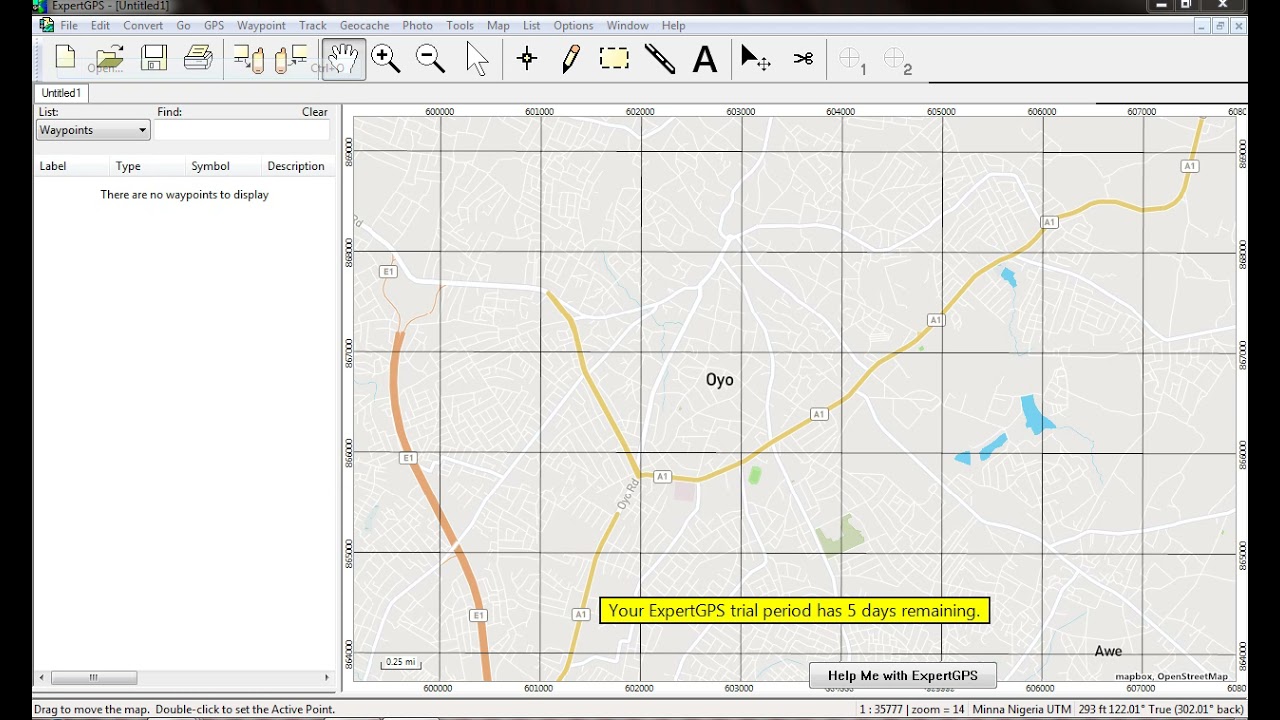1280x720 pixels.
Task: Expand the Waypoints list dropdown
Action: [x=93, y=130]
